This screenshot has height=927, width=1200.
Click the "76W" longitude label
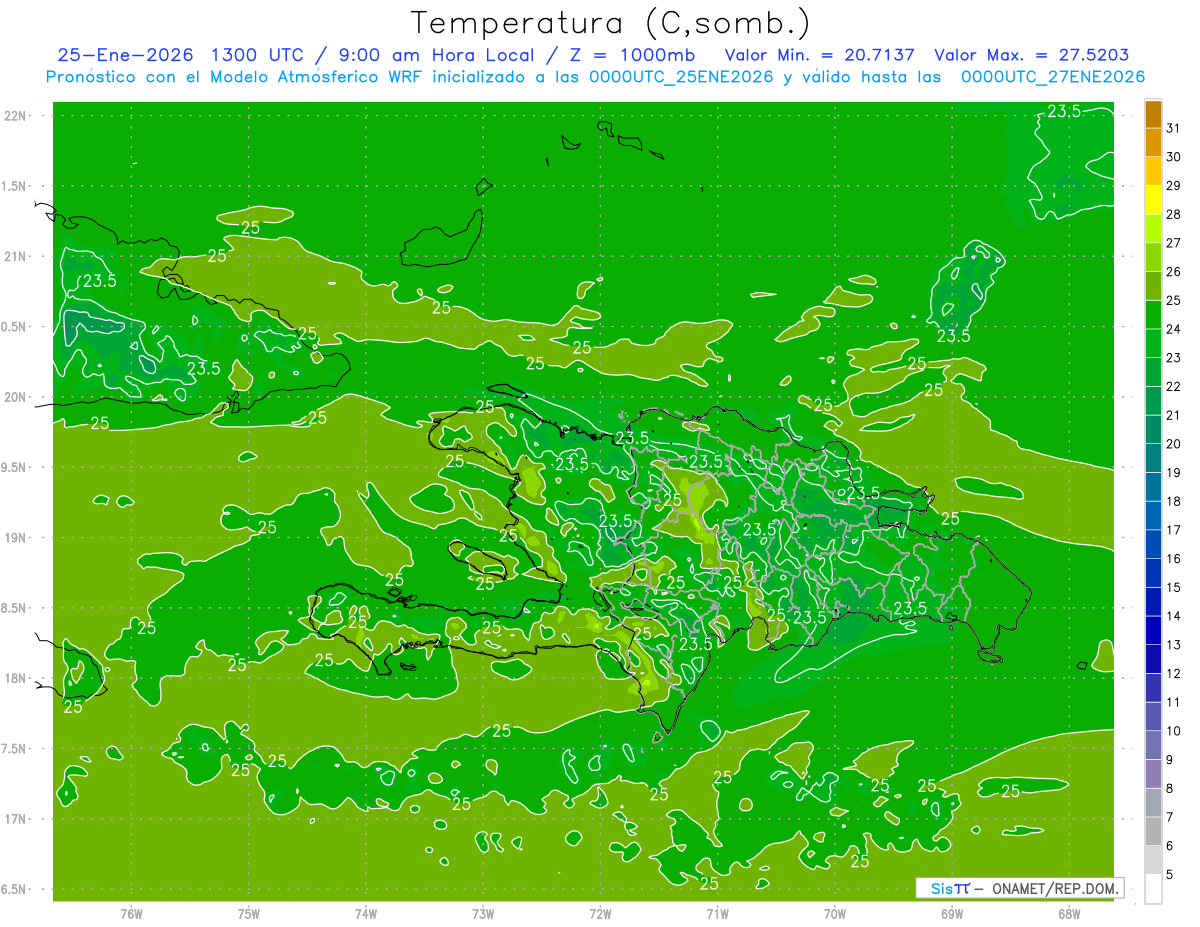[131, 914]
